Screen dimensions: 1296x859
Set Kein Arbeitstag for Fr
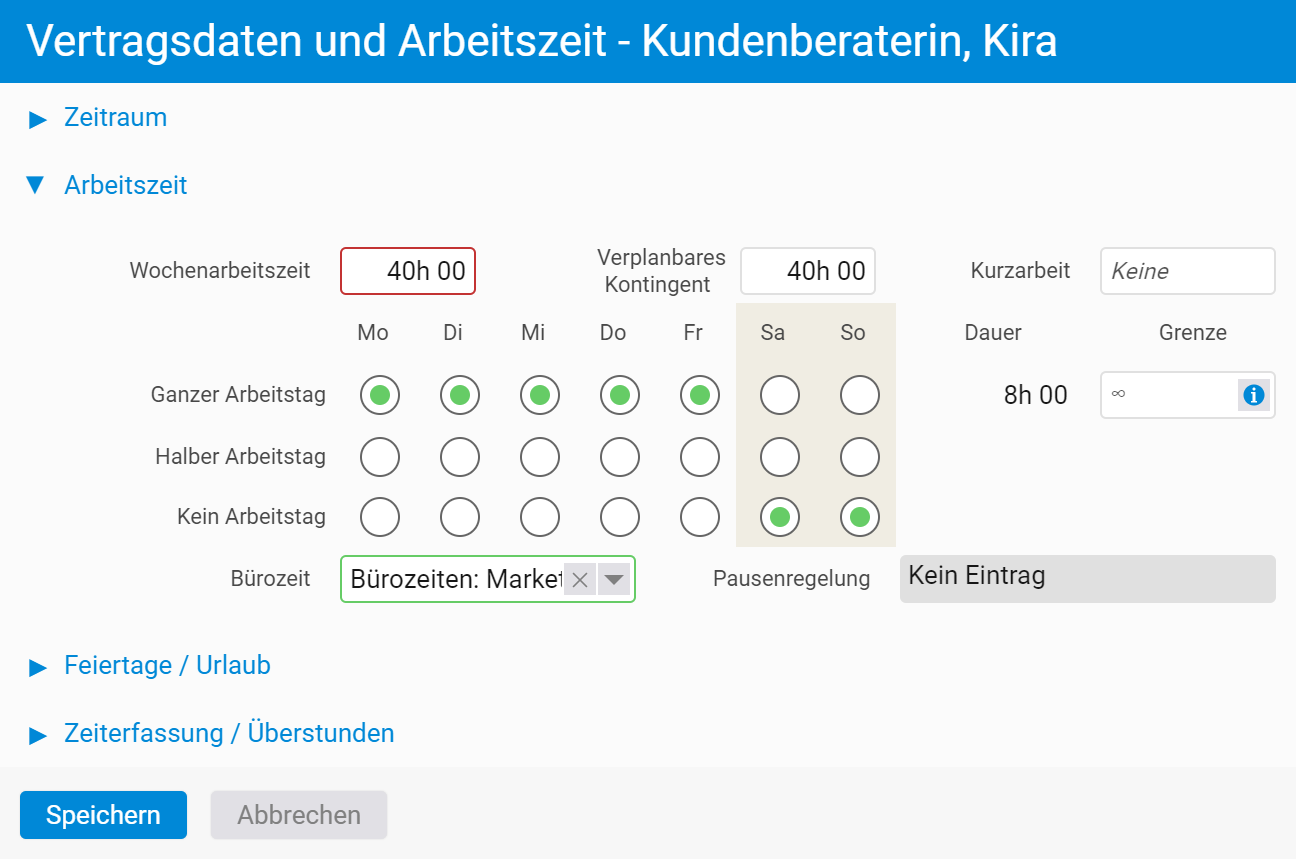[x=700, y=517]
